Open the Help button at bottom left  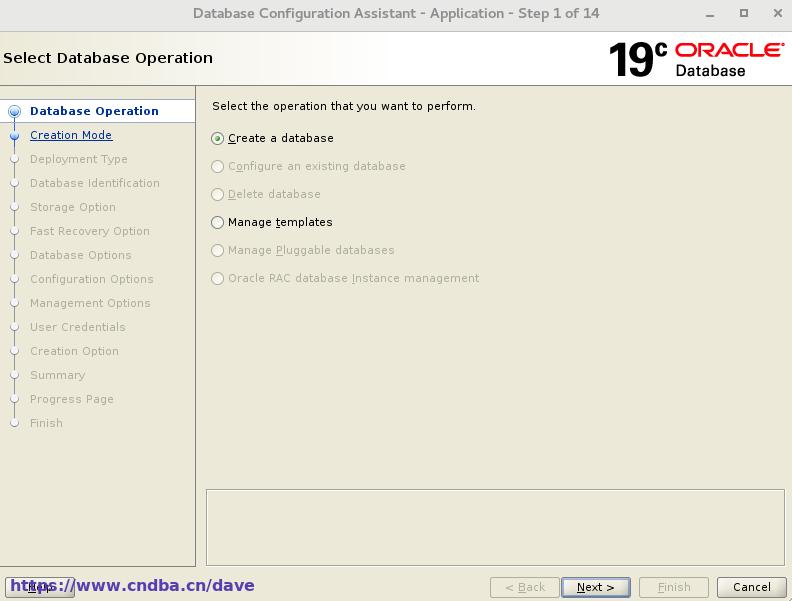pos(40,587)
